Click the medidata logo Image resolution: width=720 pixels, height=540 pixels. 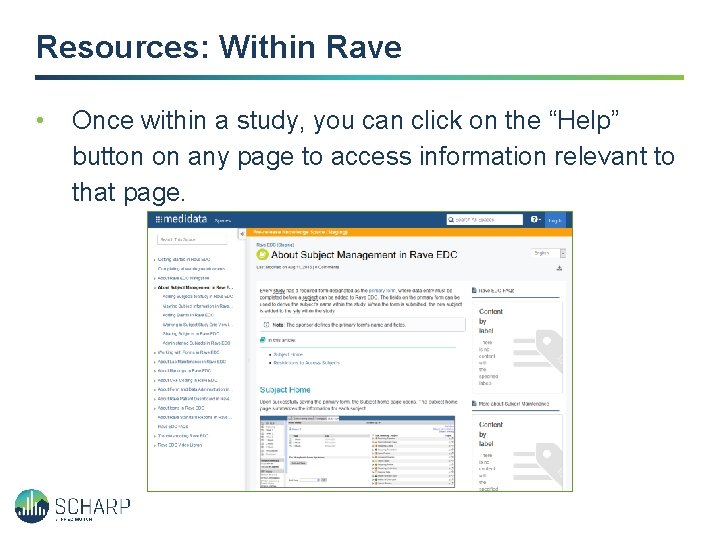[181, 219]
